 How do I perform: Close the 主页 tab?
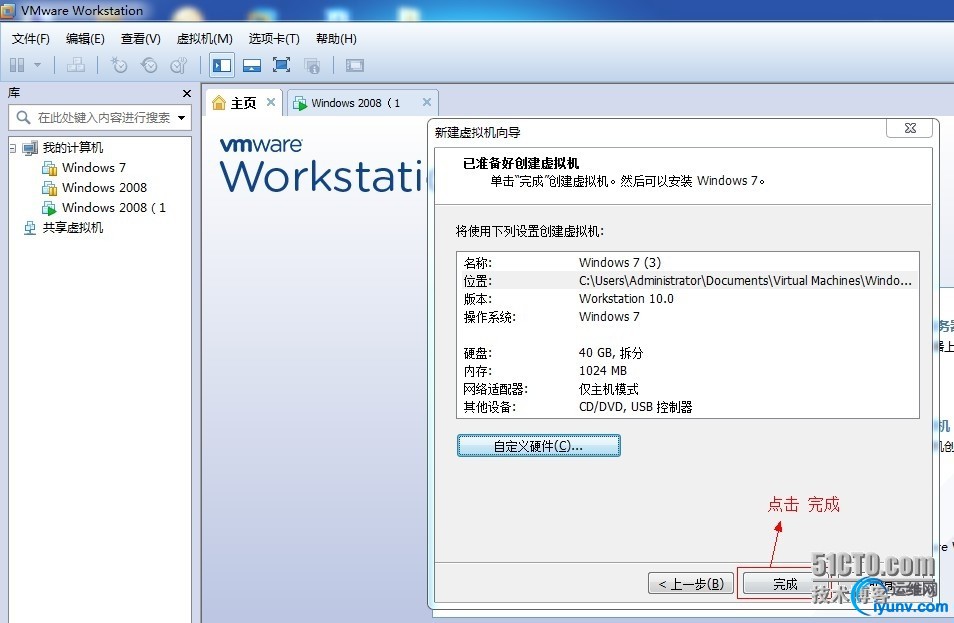point(271,102)
